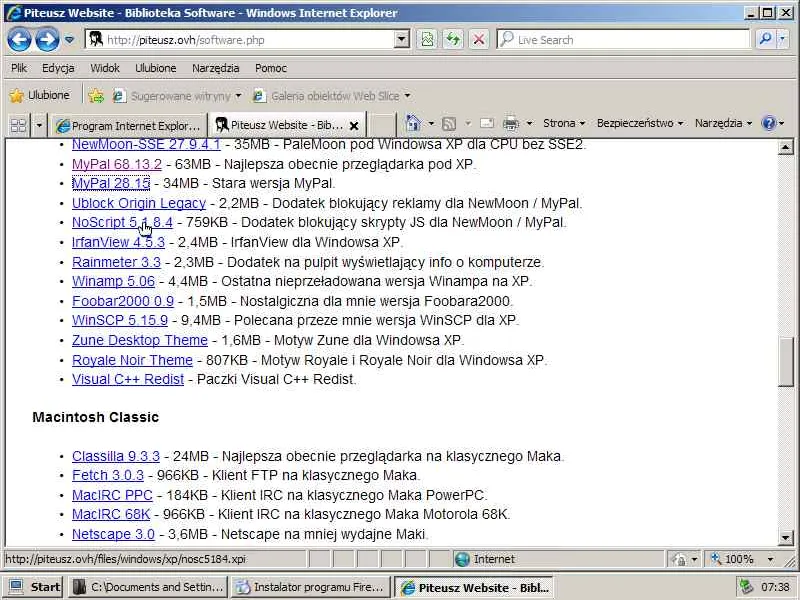The width and height of the screenshot is (800, 600).
Task: Open the Strona command menu
Action: tap(564, 123)
